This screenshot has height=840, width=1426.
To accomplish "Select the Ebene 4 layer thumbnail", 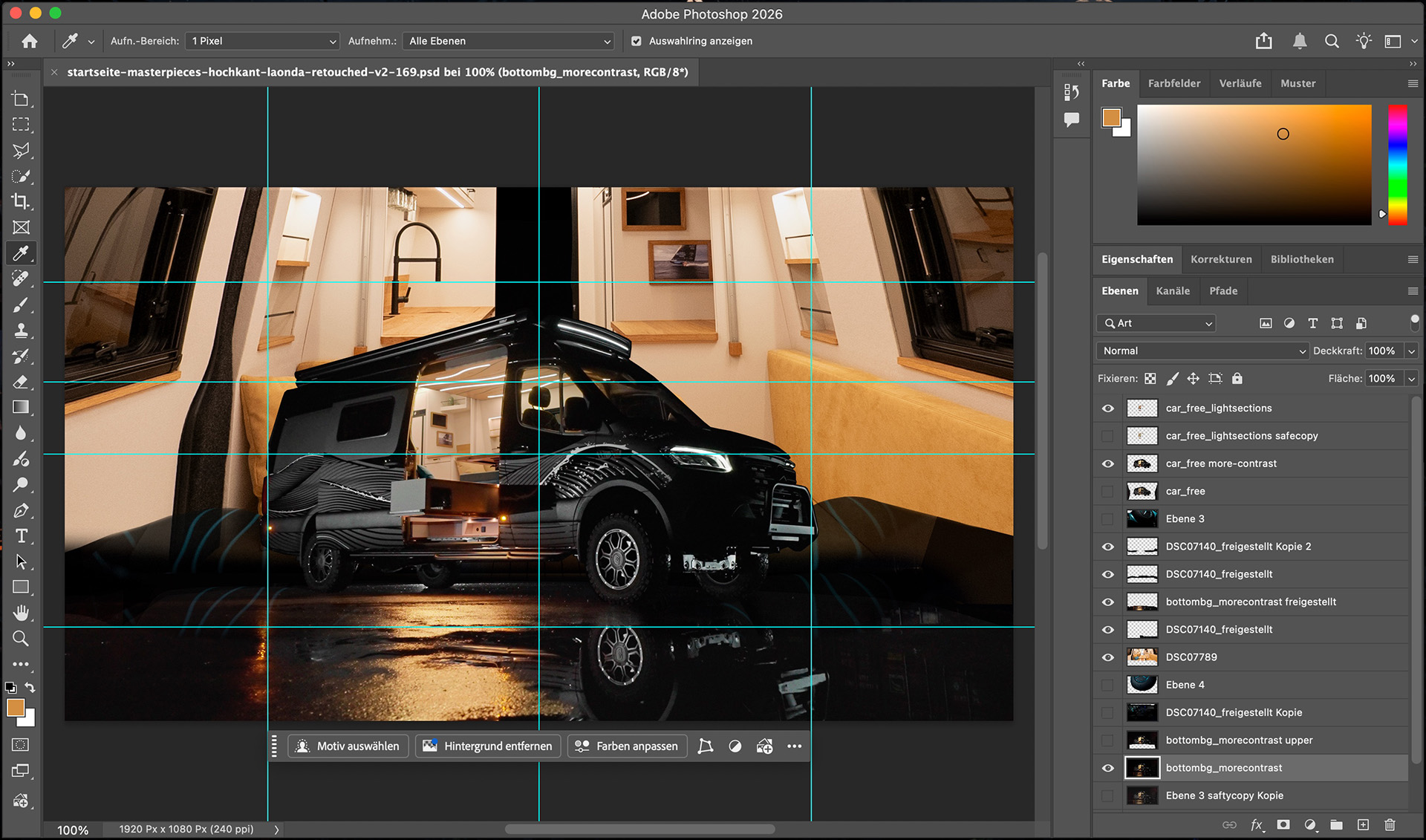I will click(x=1142, y=685).
